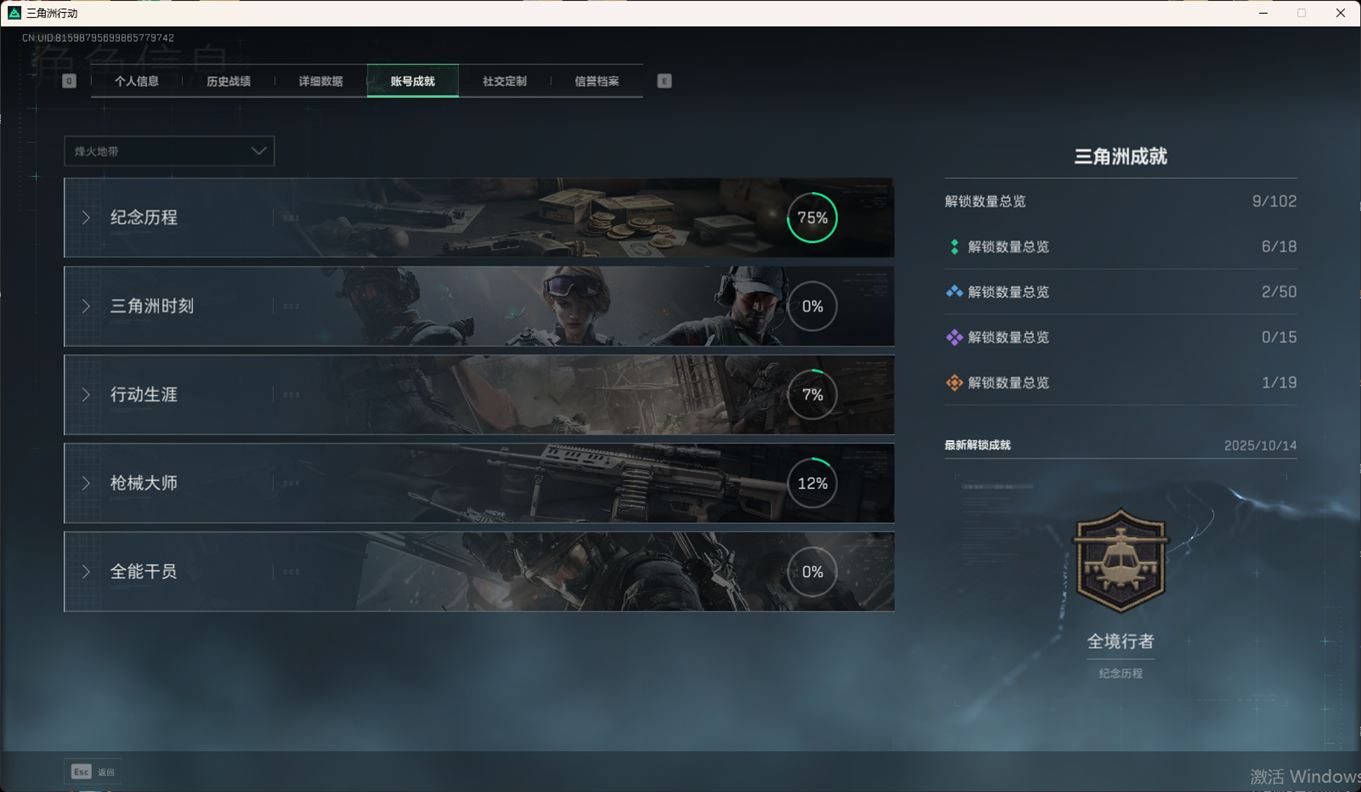
Task: Click the green tier achievement icon
Action: tap(954, 247)
